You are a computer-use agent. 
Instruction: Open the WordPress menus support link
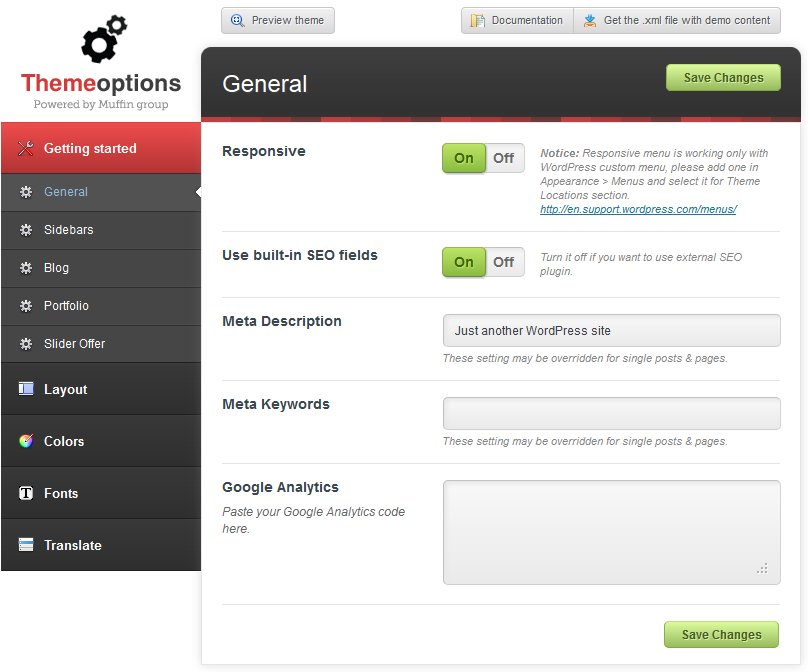pos(638,210)
